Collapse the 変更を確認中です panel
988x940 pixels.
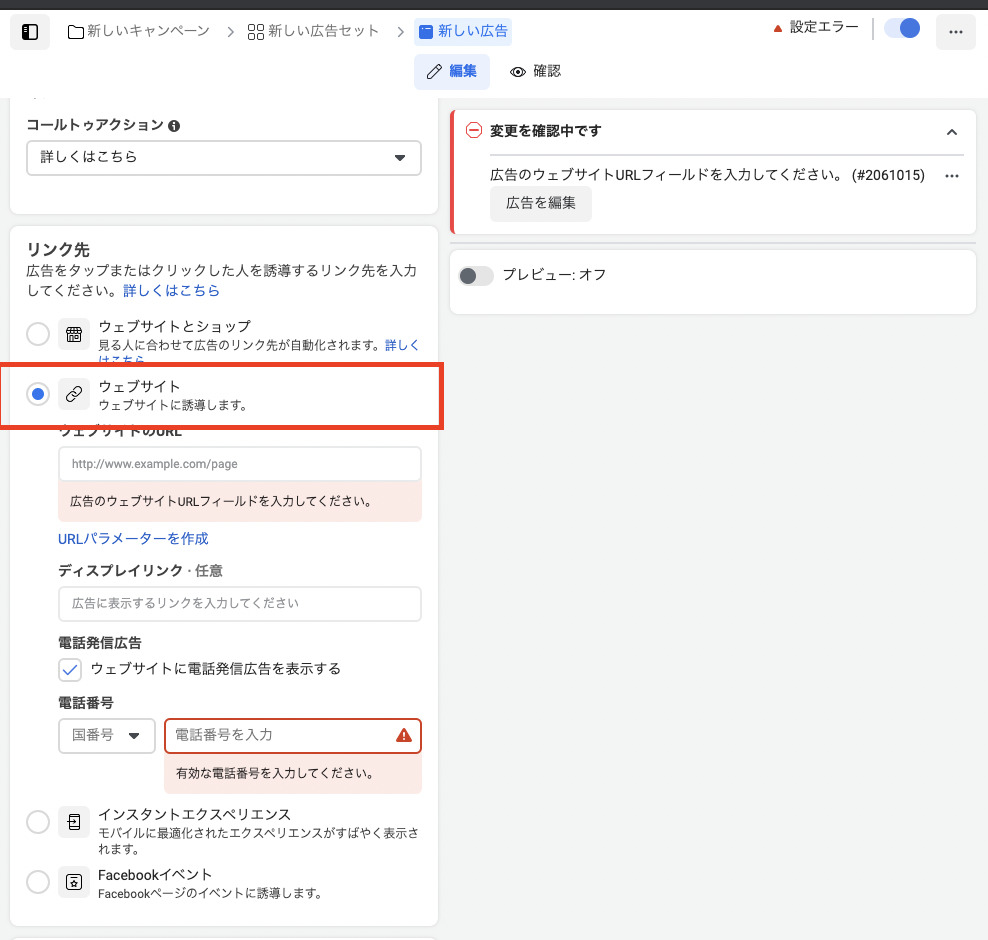(951, 131)
